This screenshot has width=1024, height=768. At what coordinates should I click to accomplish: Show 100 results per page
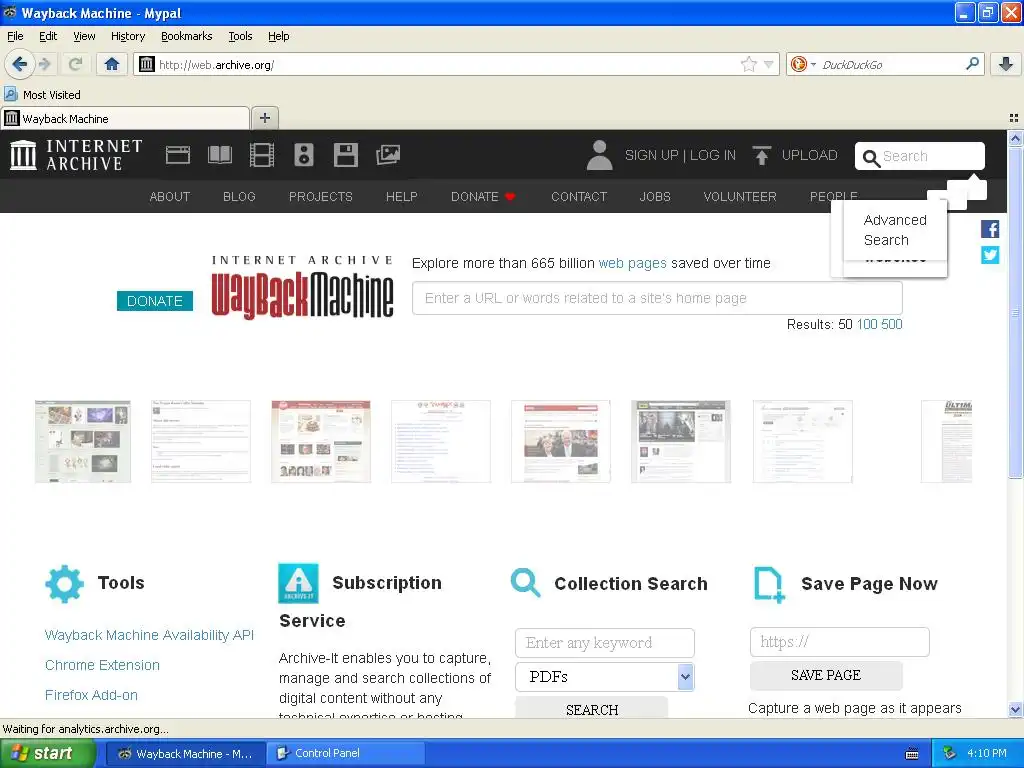click(867, 325)
